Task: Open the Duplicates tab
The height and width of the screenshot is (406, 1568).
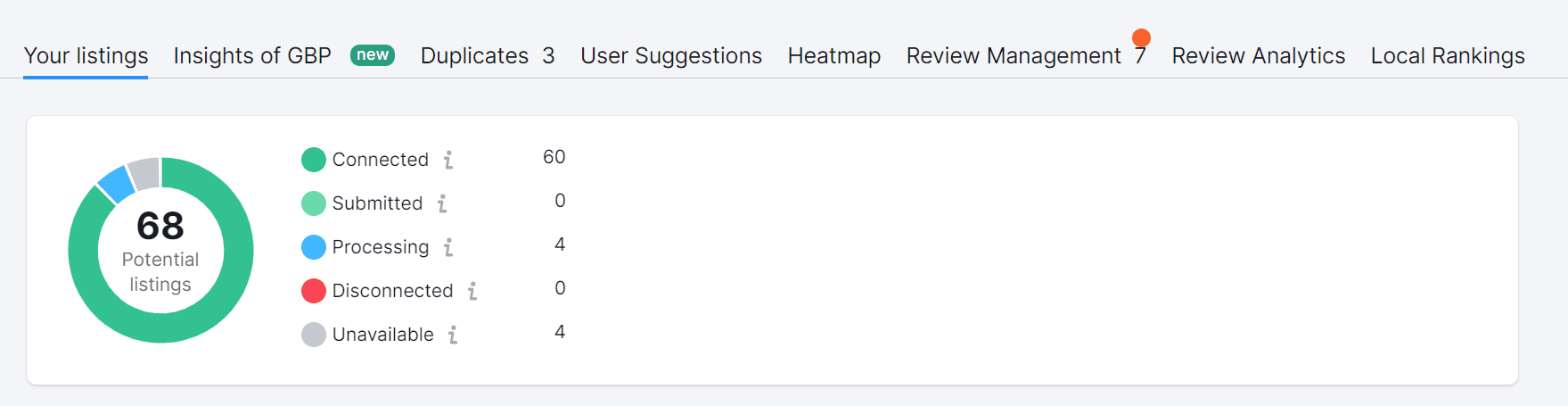Action: coord(487,55)
